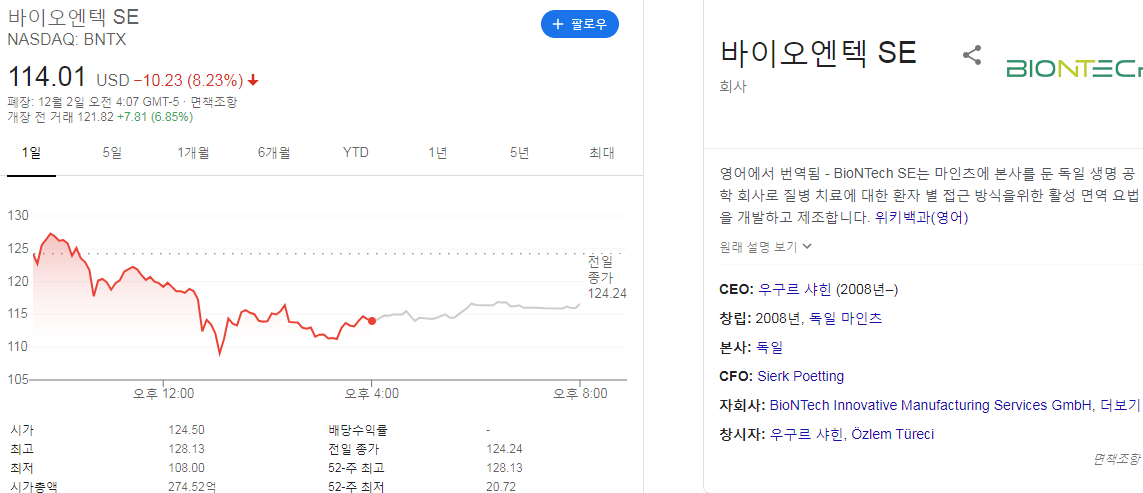Click the 최고 value 128.13
Image resolution: width=1143 pixels, height=493 pixels.
tap(186, 449)
